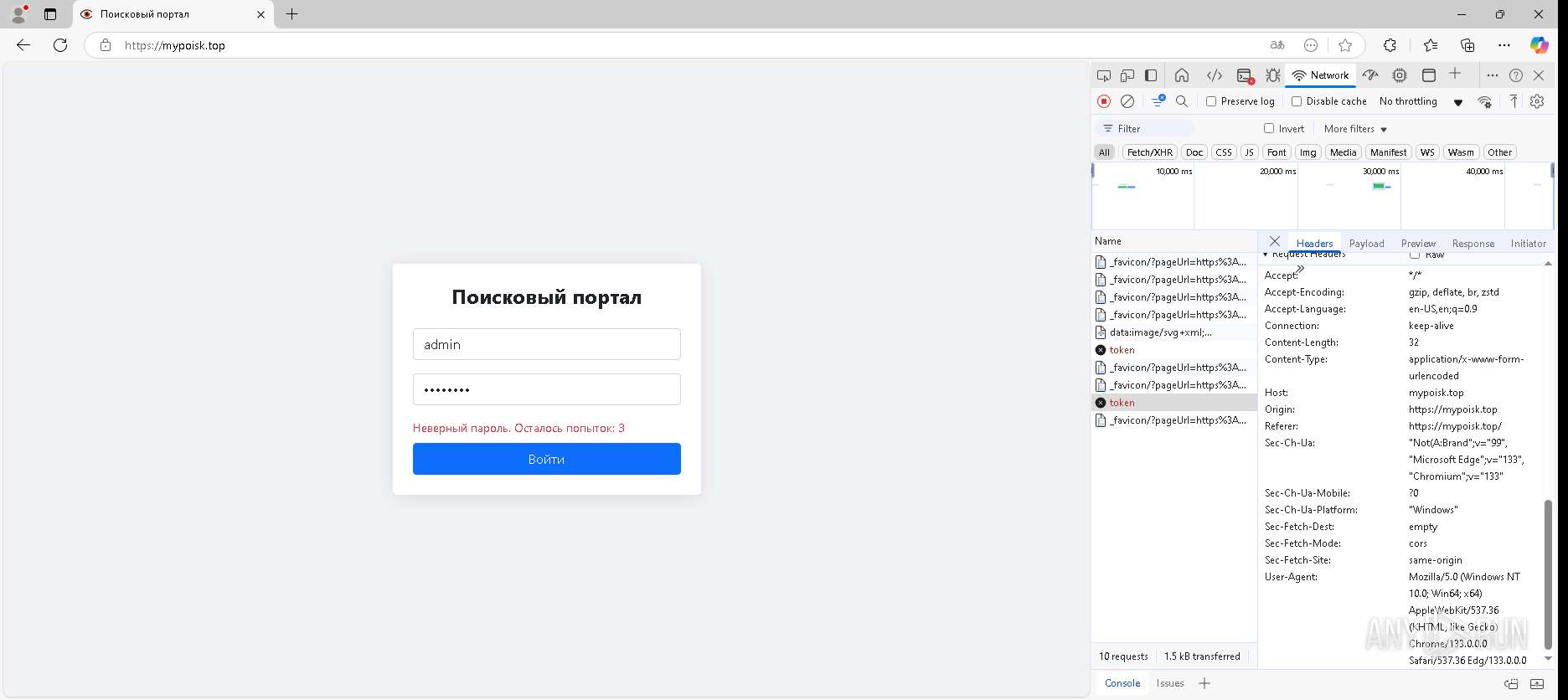
Task: Add page to favorites star icon
Action: pos(1345,45)
